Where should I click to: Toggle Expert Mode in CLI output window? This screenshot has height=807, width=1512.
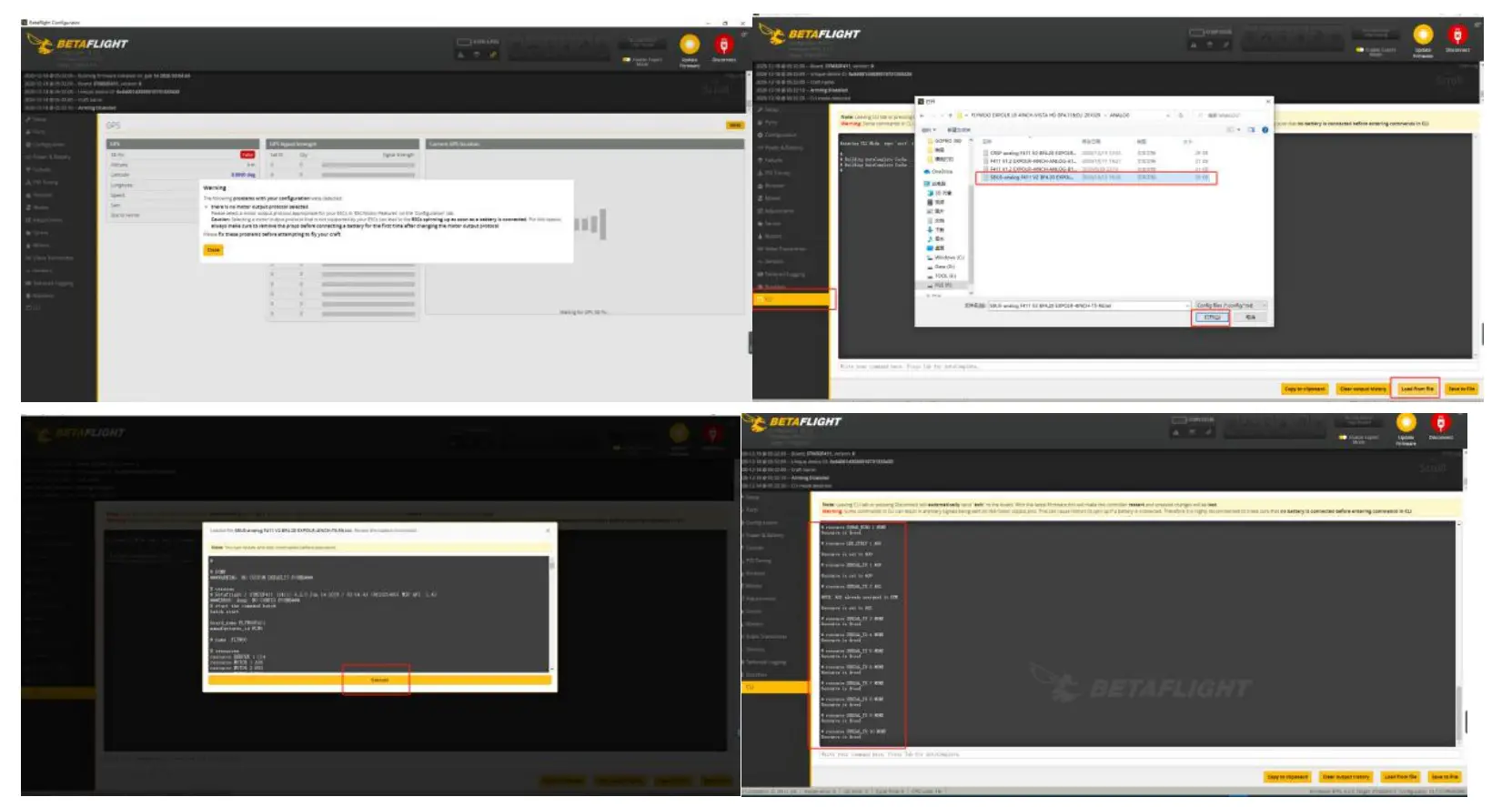(1344, 438)
